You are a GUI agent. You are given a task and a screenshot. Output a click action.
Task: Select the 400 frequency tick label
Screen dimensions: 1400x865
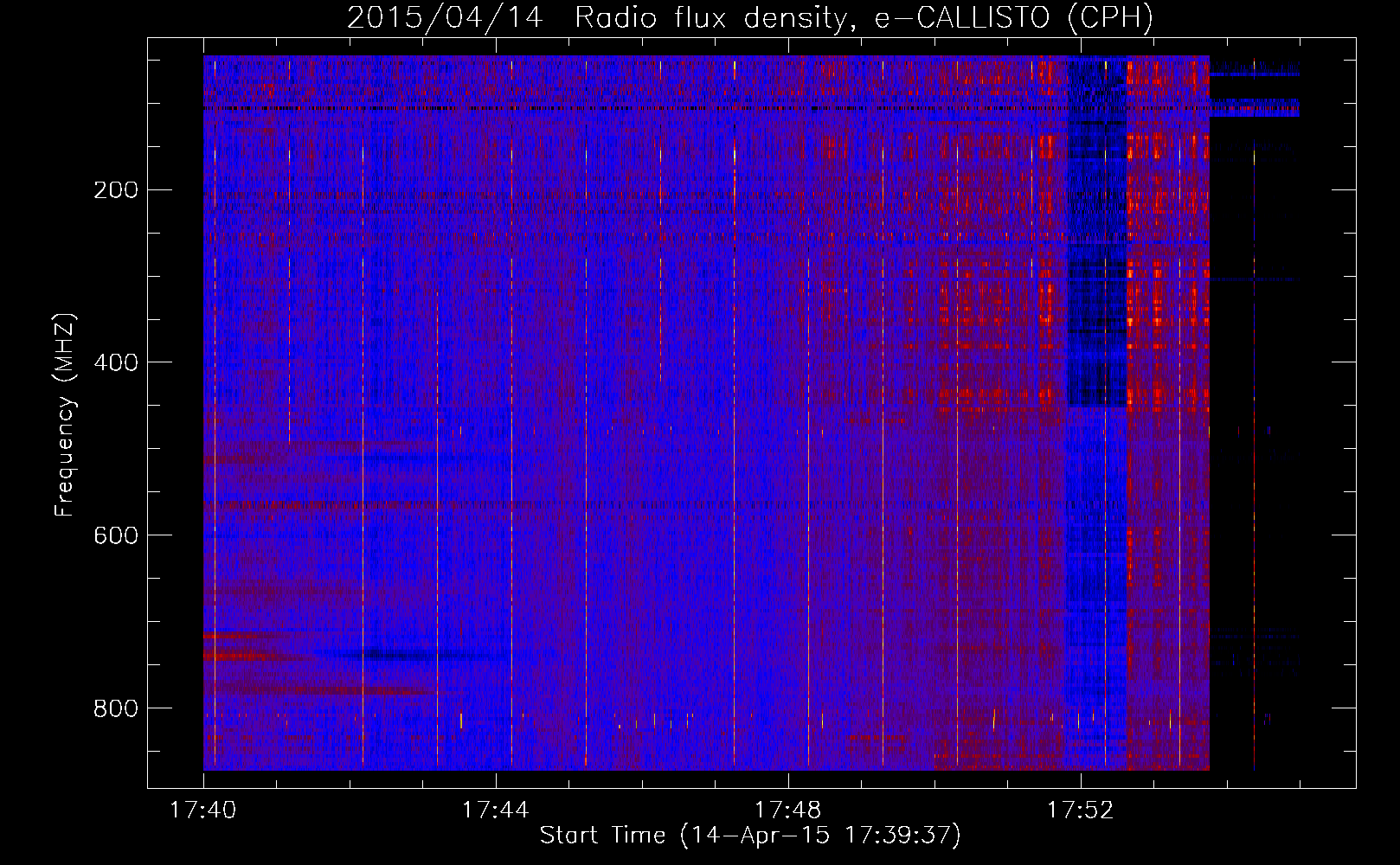point(116,362)
